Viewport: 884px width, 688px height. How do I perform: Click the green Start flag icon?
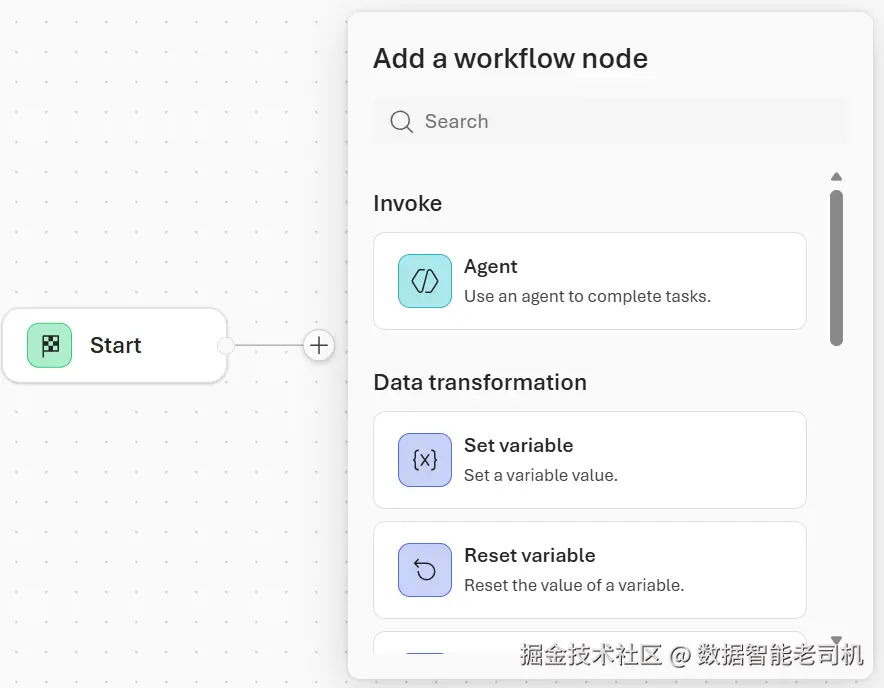coord(50,345)
